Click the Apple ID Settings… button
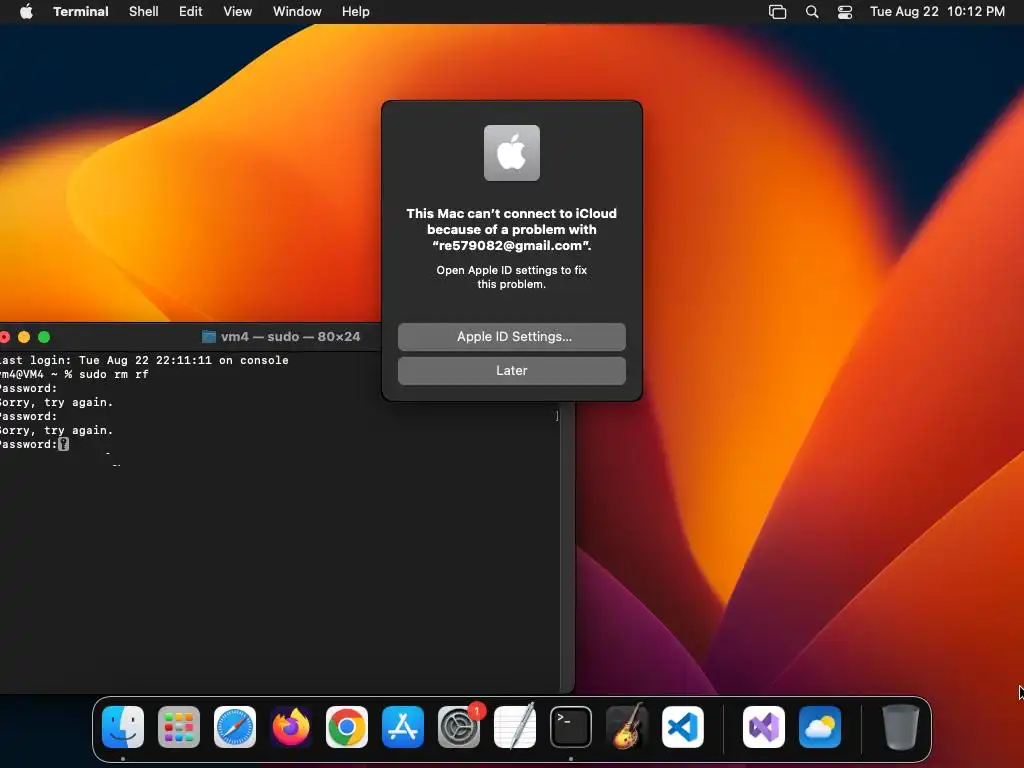Viewport: 1024px width, 768px height. tap(512, 336)
